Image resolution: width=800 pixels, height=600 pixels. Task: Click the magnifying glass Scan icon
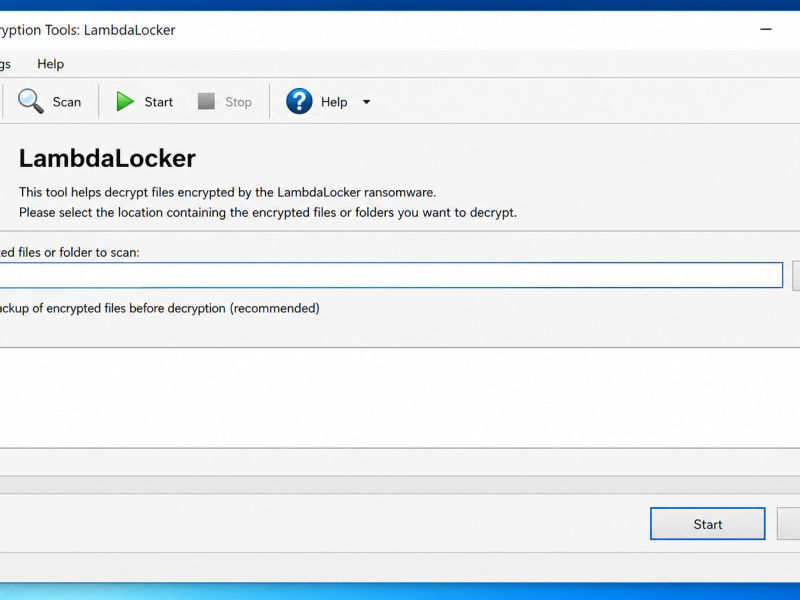point(31,101)
